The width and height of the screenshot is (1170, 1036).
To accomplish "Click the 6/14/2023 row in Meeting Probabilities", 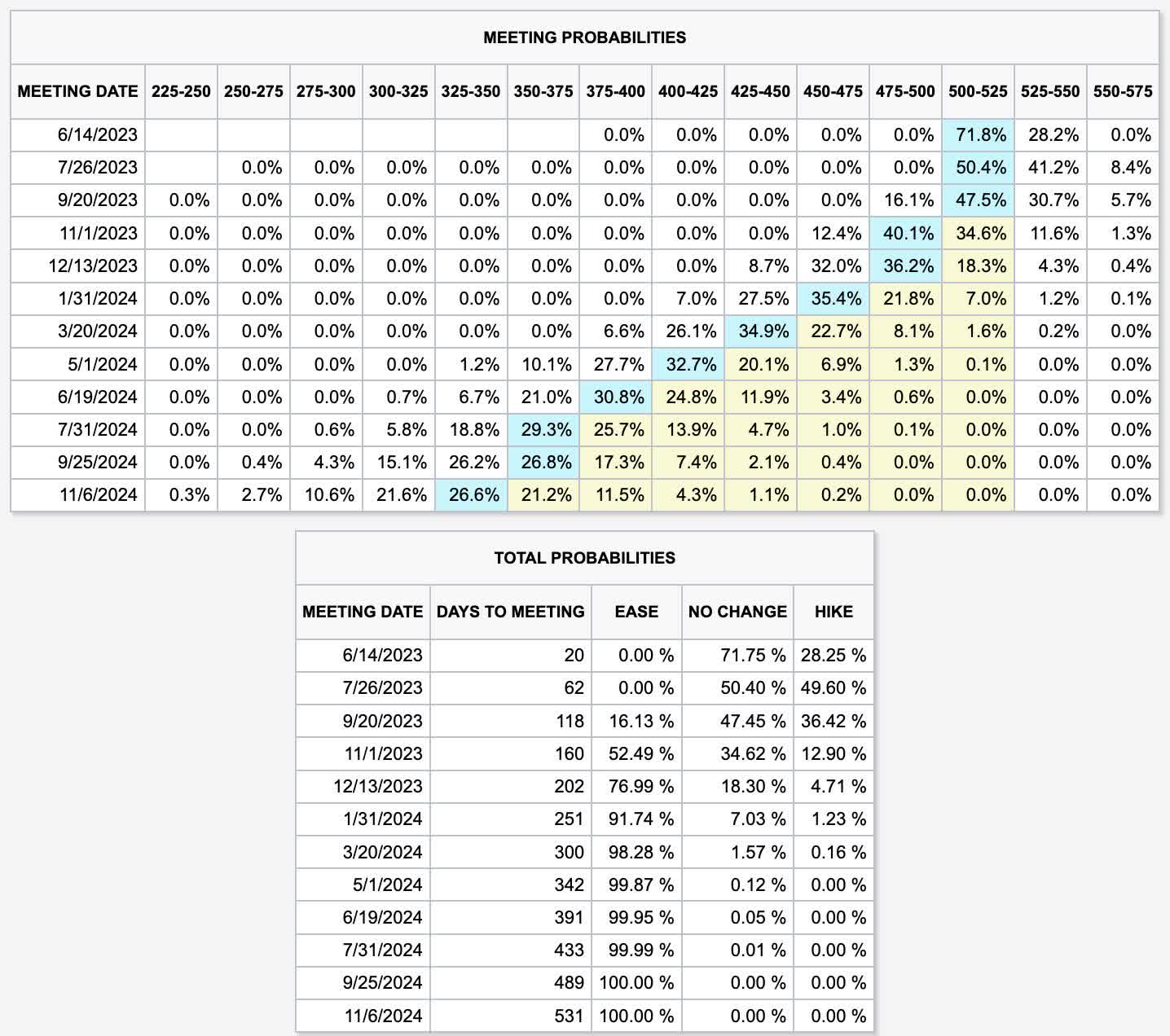I will click(585, 135).
